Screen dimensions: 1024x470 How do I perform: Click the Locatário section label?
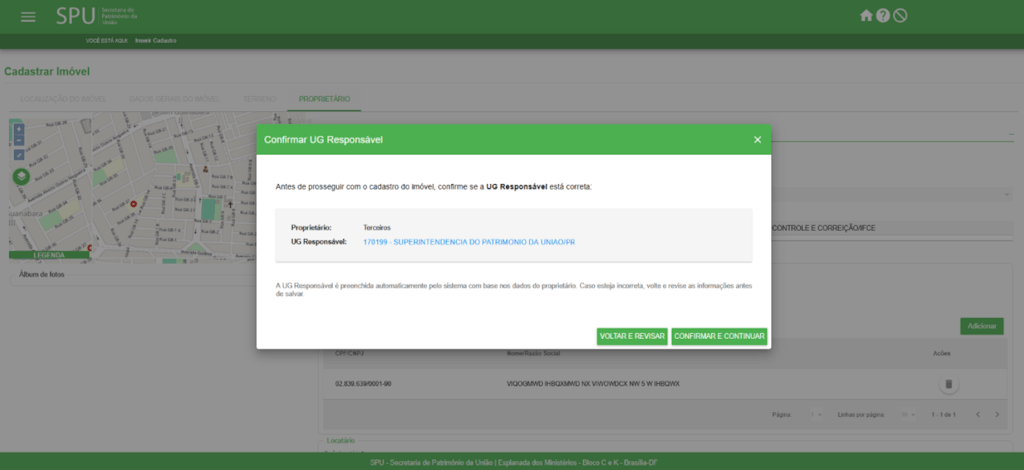pyautogui.click(x=340, y=441)
